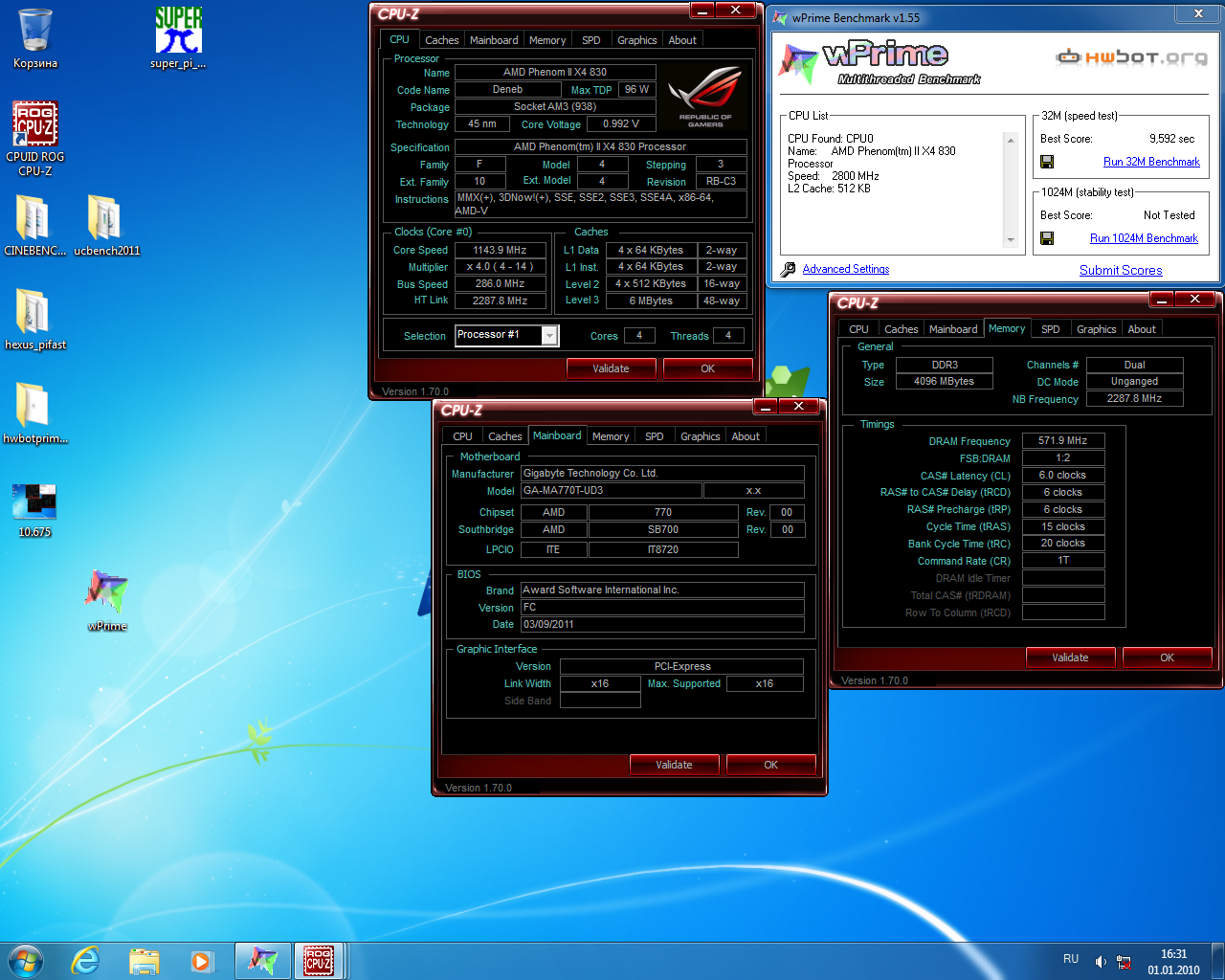Click the volume icon in system tray

(x=1101, y=961)
